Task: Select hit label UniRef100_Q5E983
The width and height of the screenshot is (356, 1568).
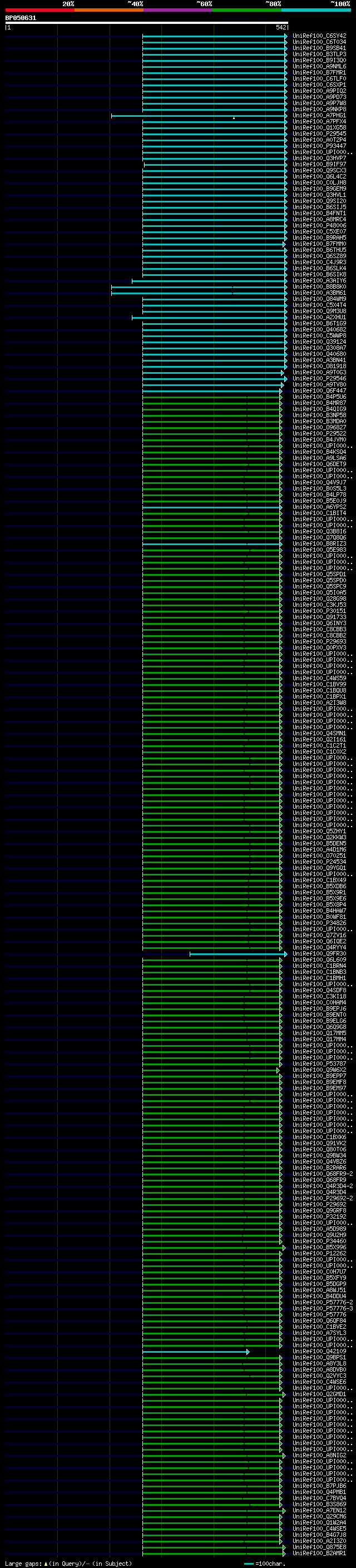Action: (319, 550)
